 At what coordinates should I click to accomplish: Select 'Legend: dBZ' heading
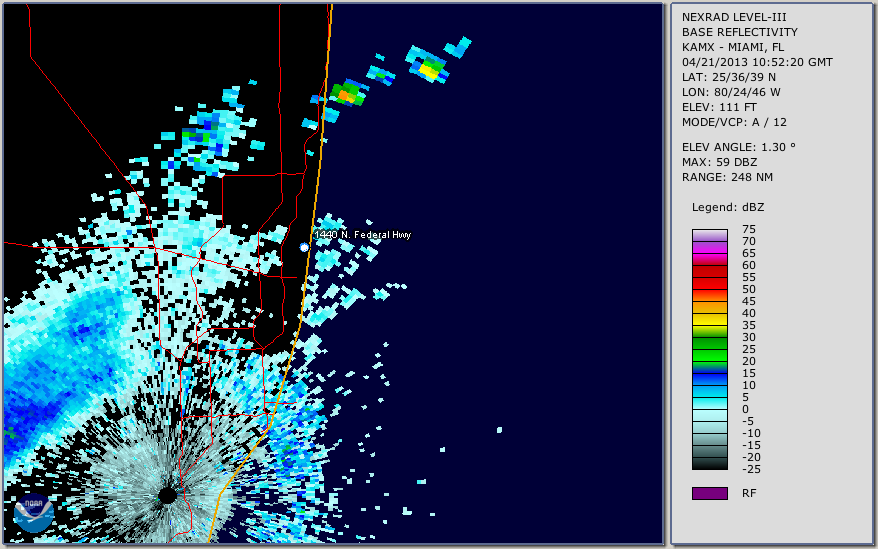coord(728,207)
